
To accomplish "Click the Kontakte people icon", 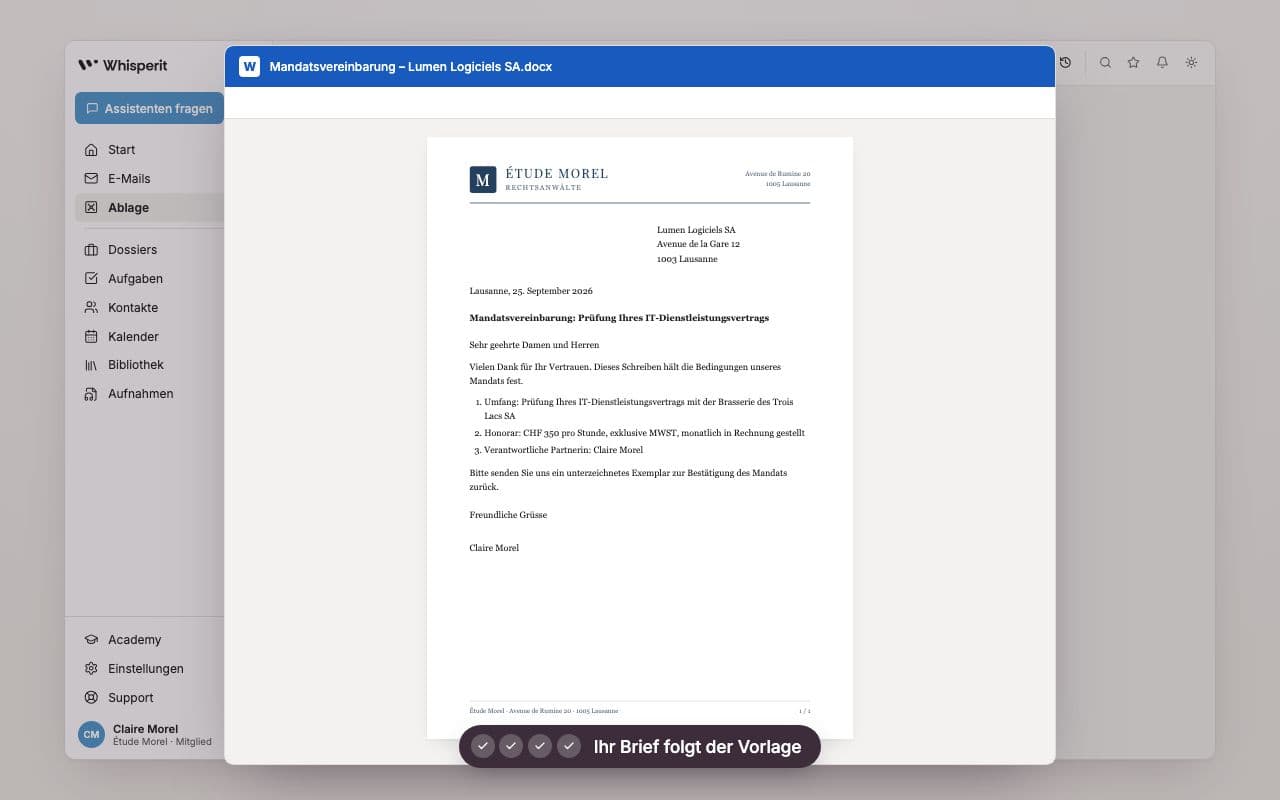I will coord(91,308).
